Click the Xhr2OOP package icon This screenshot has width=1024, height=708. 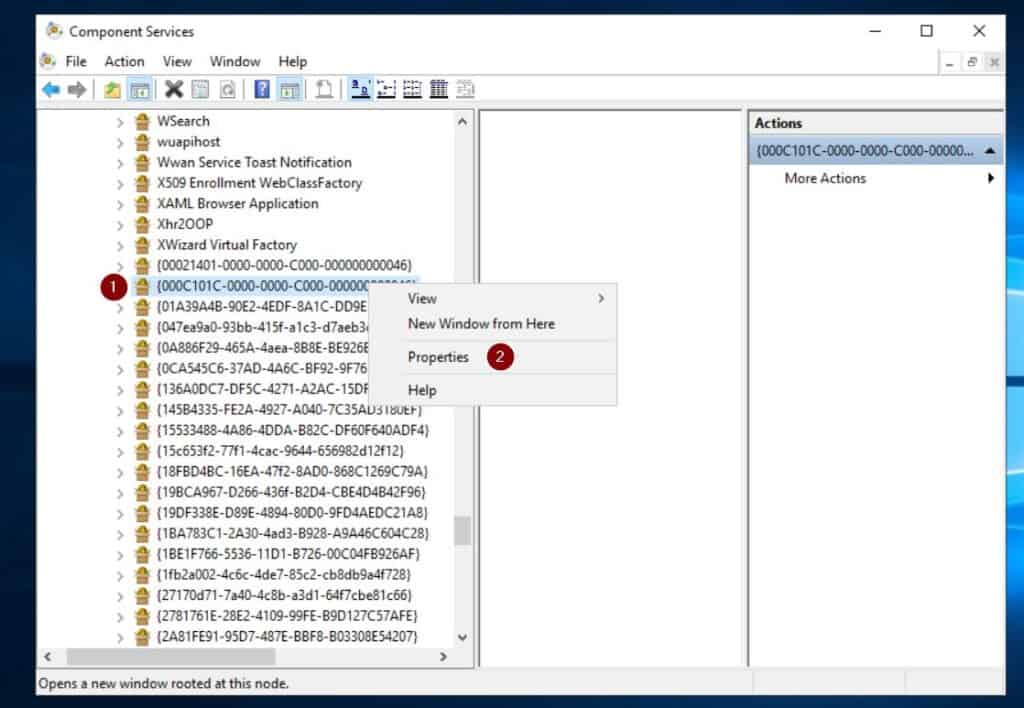click(142, 224)
